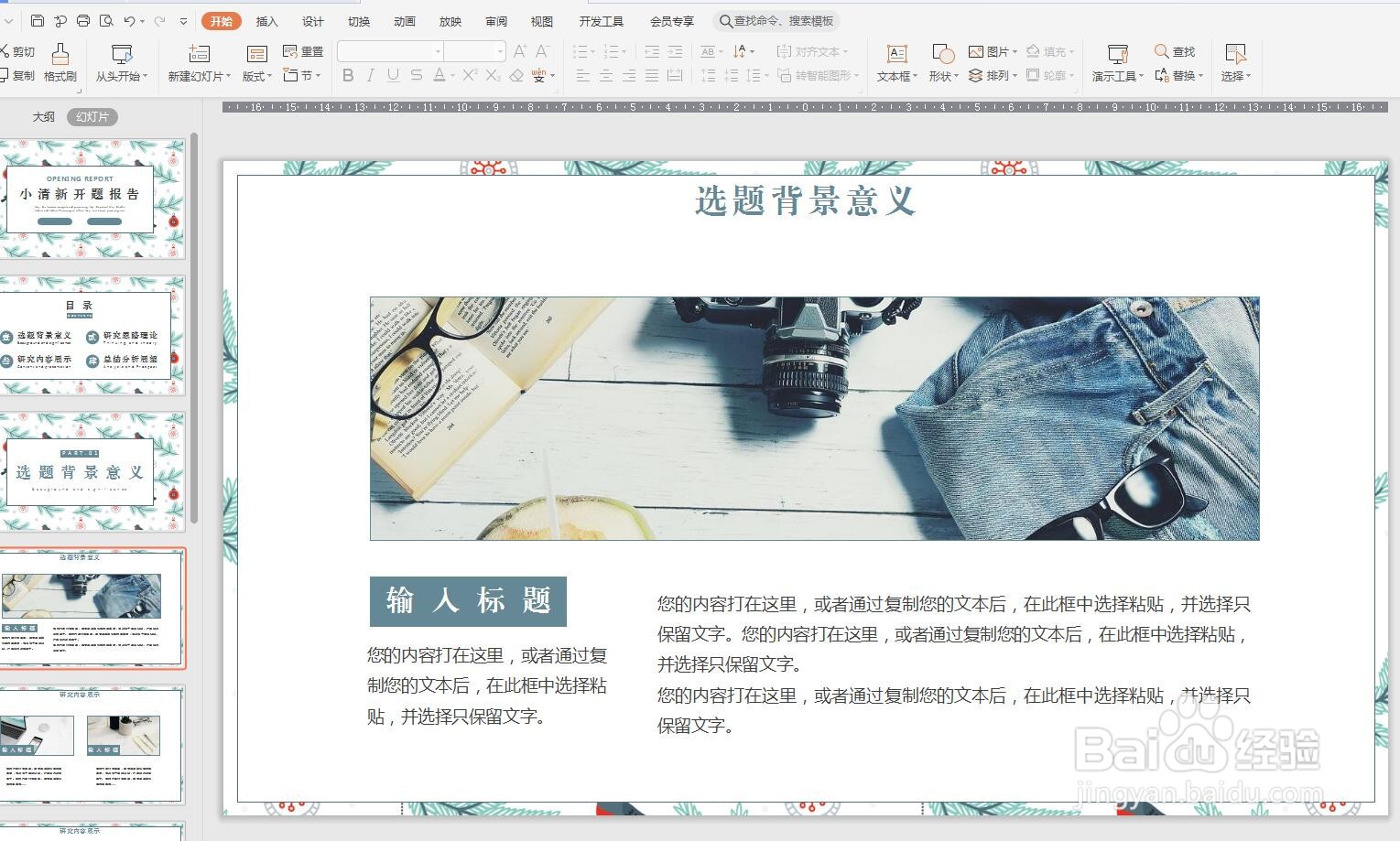Image resolution: width=1400 pixels, height=841 pixels.
Task: Increase indent level icon
Action: (675, 51)
